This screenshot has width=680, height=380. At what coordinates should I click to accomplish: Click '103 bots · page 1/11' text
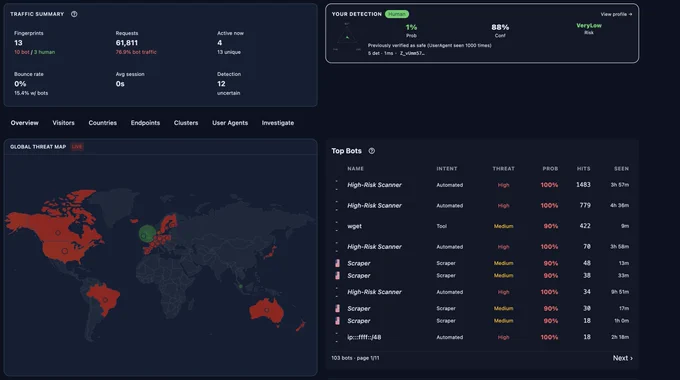355,358
